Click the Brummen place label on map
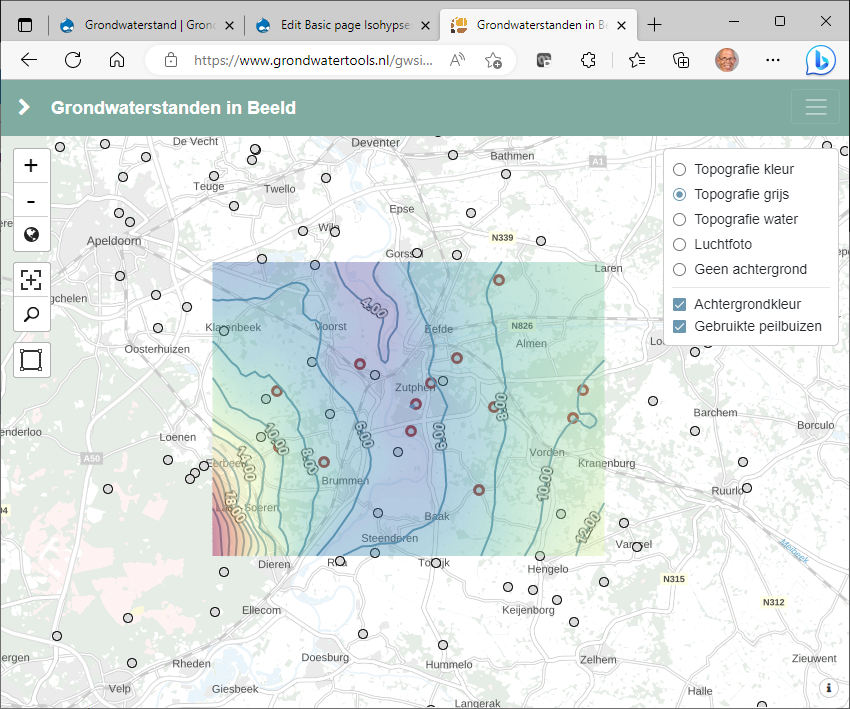 (x=345, y=481)
